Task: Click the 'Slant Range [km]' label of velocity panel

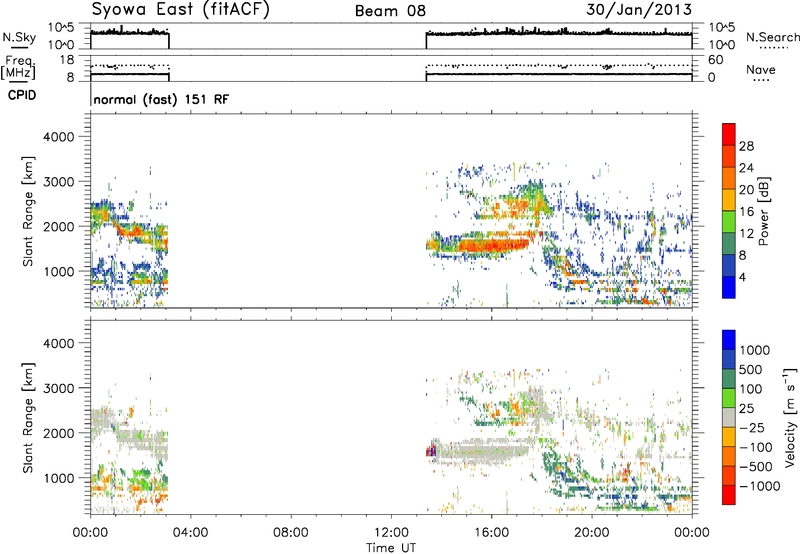Action: point(29,417)
